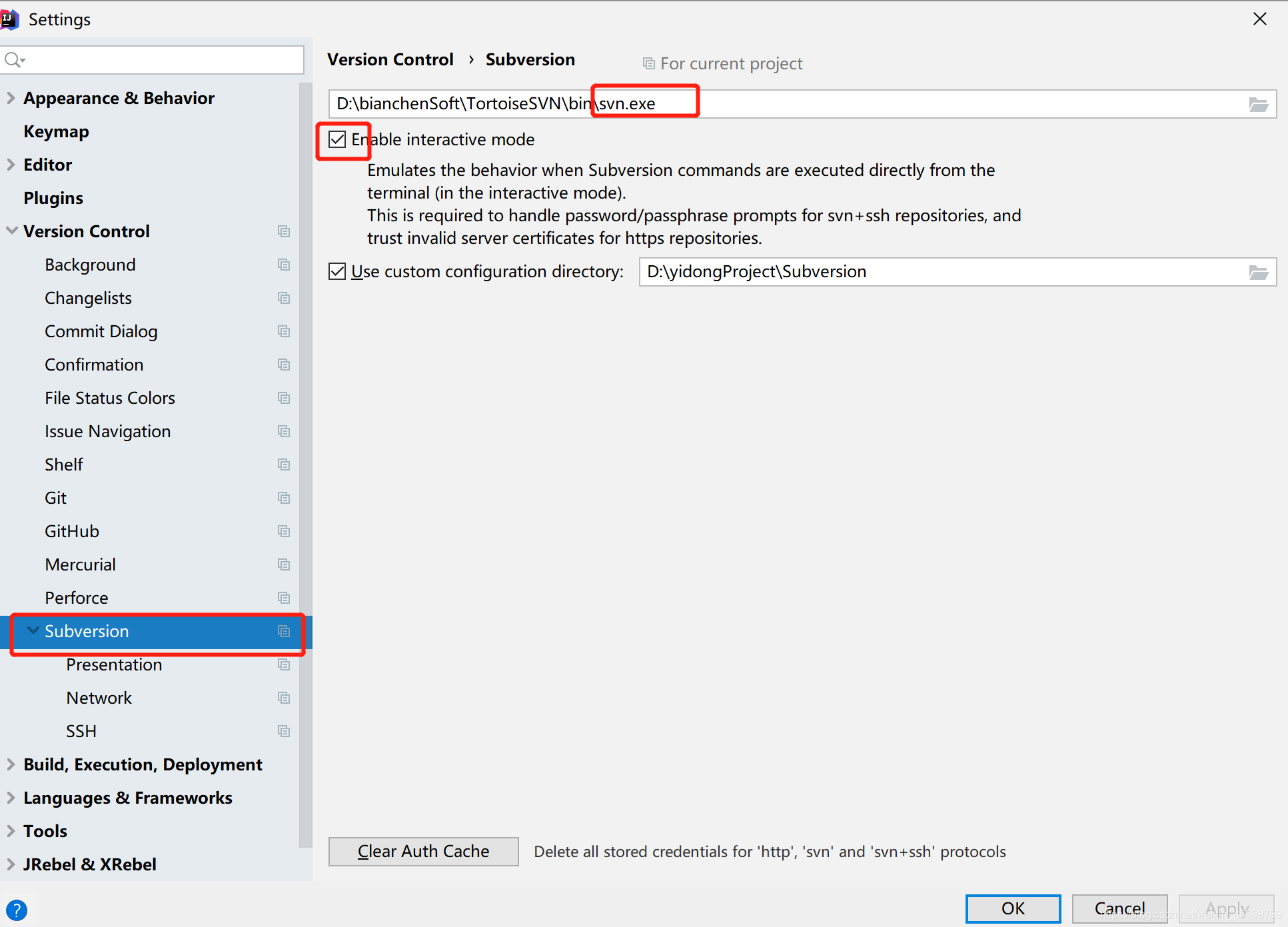Click inside the svn.exe path input field
Image resolution: width=1288 pixels, height=927 pixels.
(933, 104)
